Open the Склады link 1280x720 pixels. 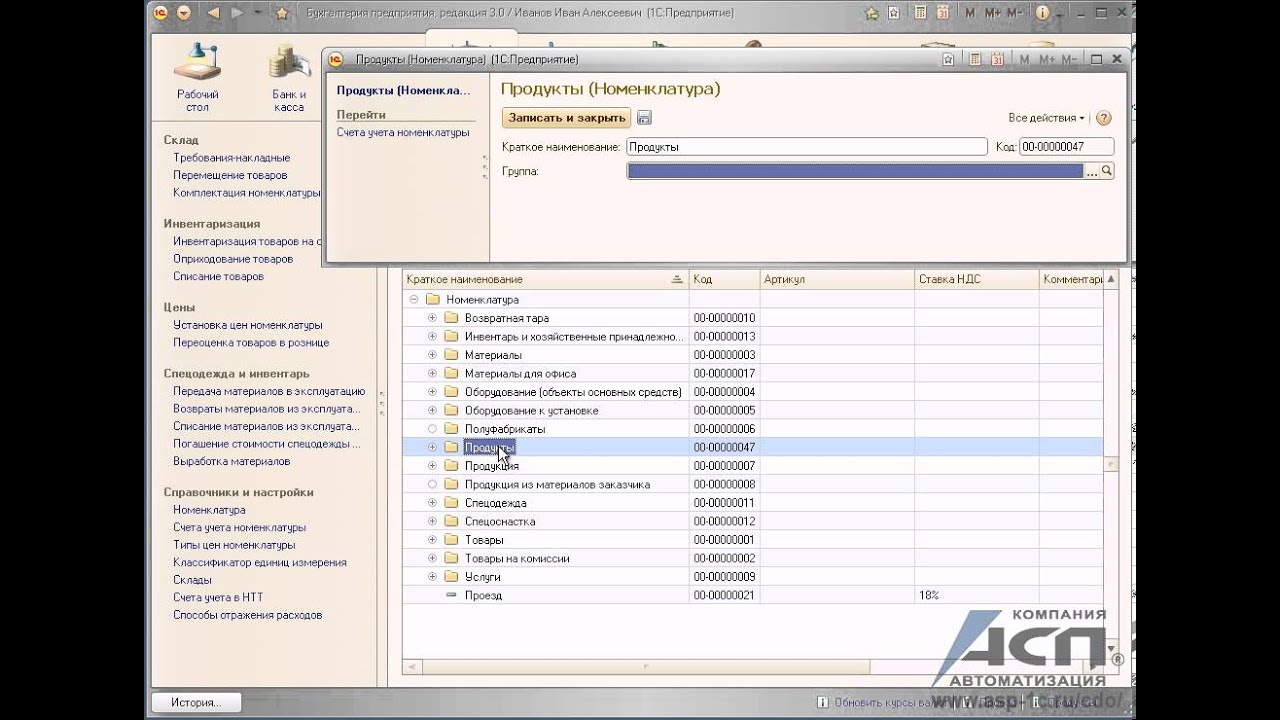[x=192, y=580]
